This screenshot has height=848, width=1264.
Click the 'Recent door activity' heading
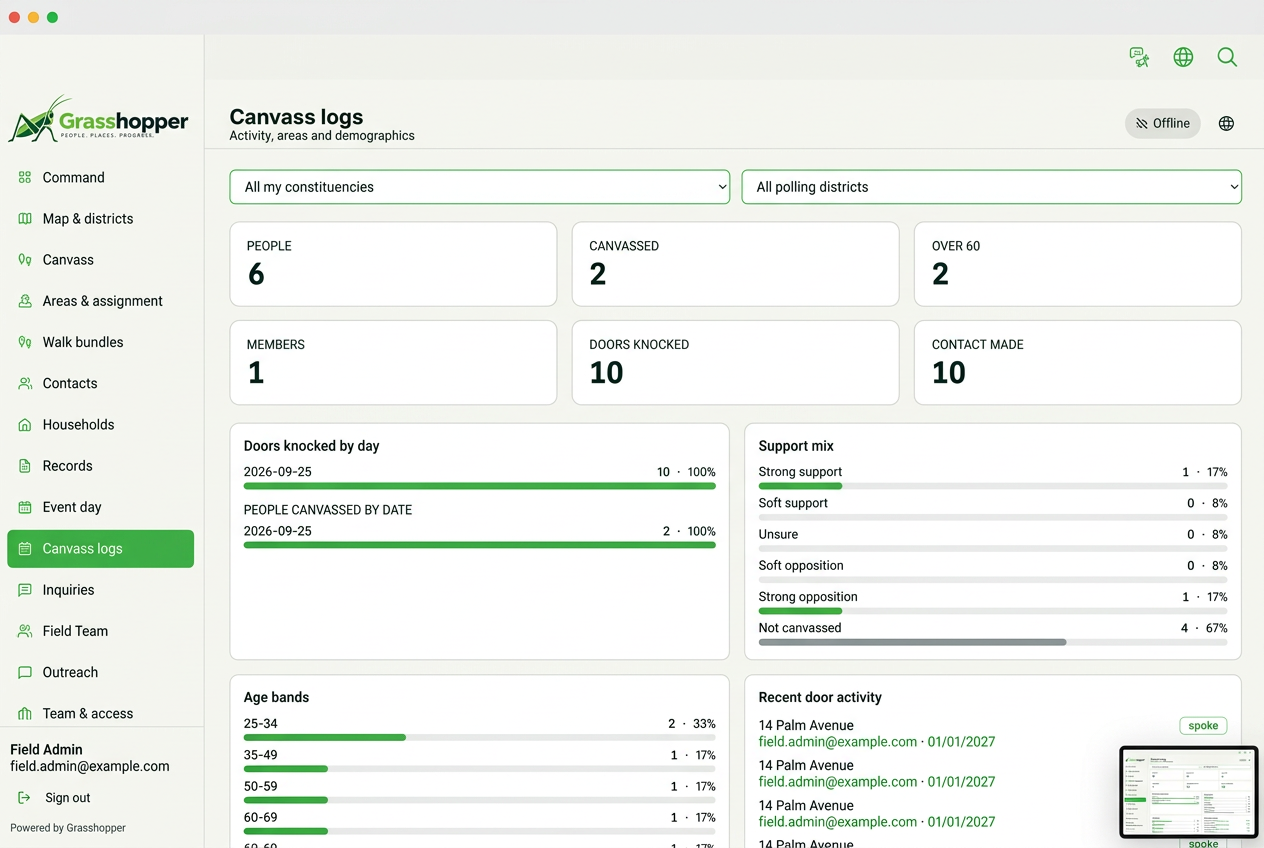click(820, 697)
